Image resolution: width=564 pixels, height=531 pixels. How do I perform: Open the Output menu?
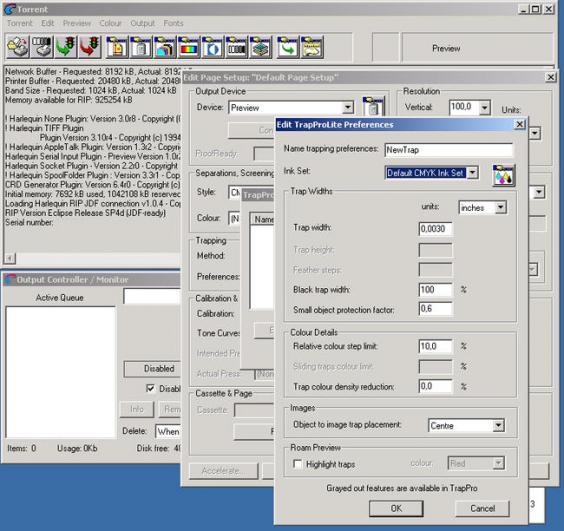coord(142,23)
